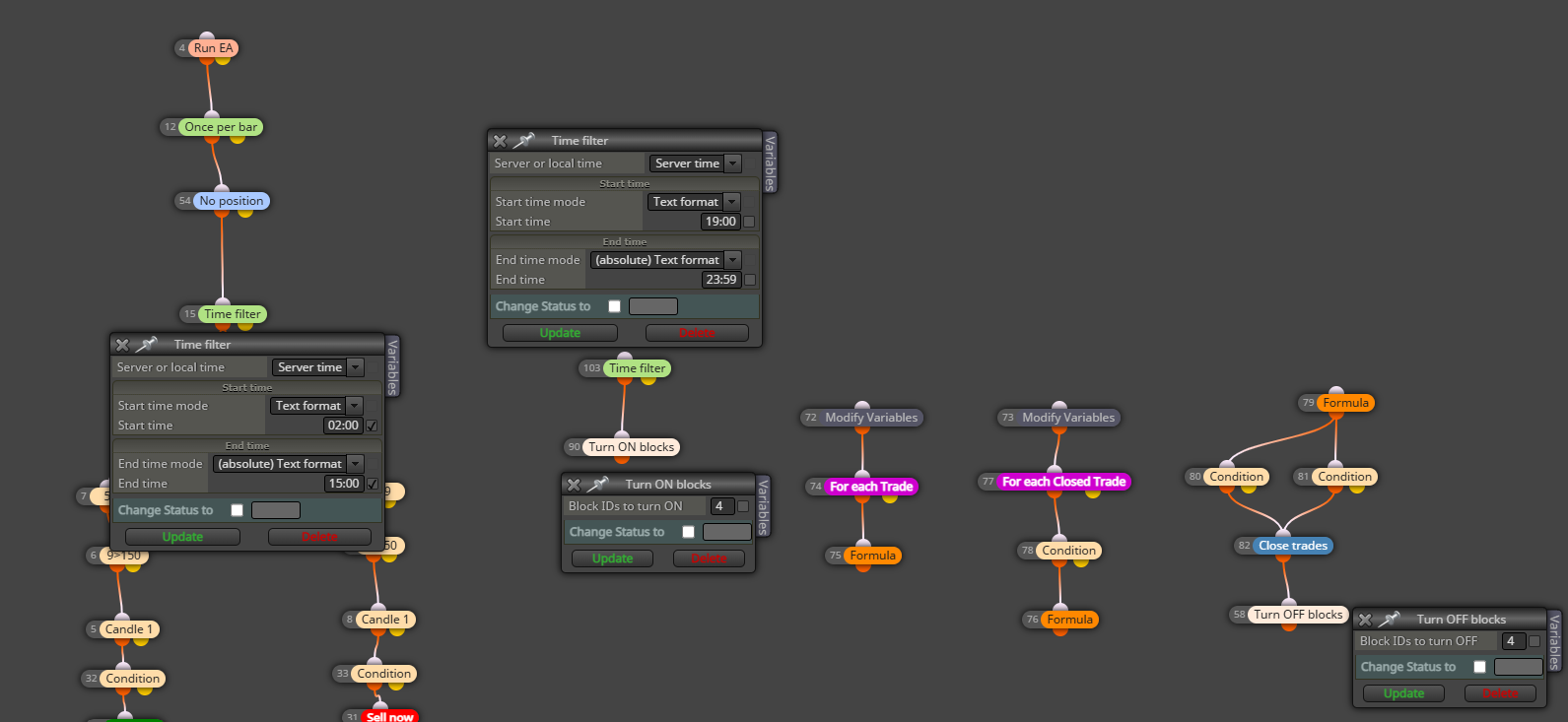Edit the 02:00 start time field
This screenshot has width=1568, height=722.
click(343, 426)
